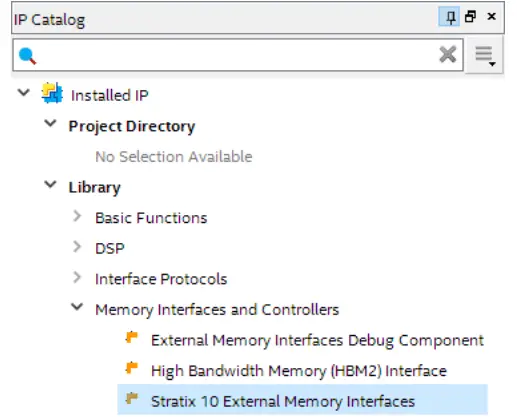The height and width of the screenshot is (417, 517).
Task: Click the No Selection Available text
Action: tap(174, 157)
